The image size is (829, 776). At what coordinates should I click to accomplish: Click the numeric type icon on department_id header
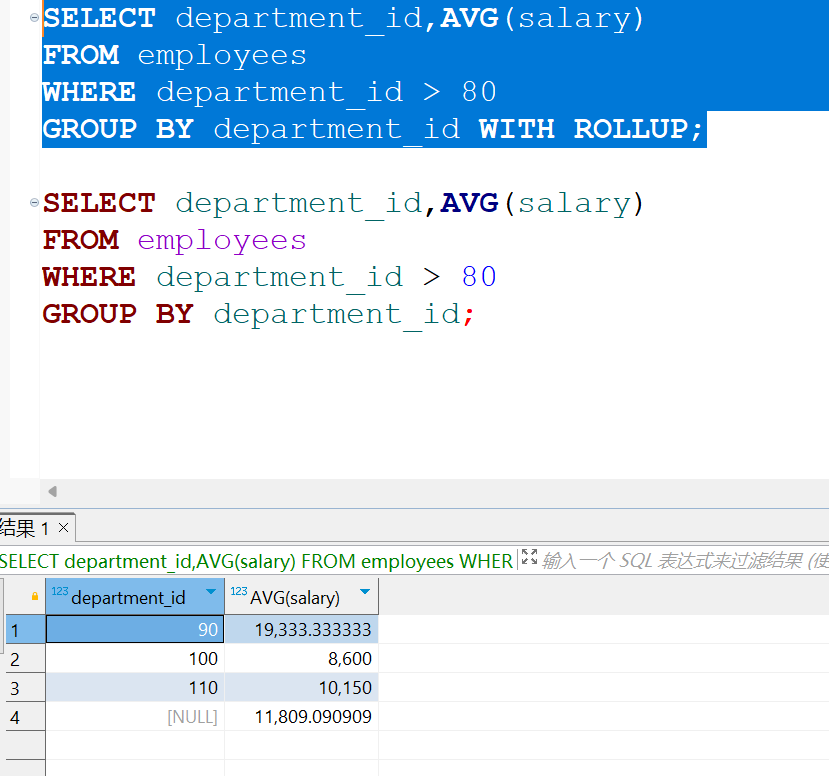point(59,592)
